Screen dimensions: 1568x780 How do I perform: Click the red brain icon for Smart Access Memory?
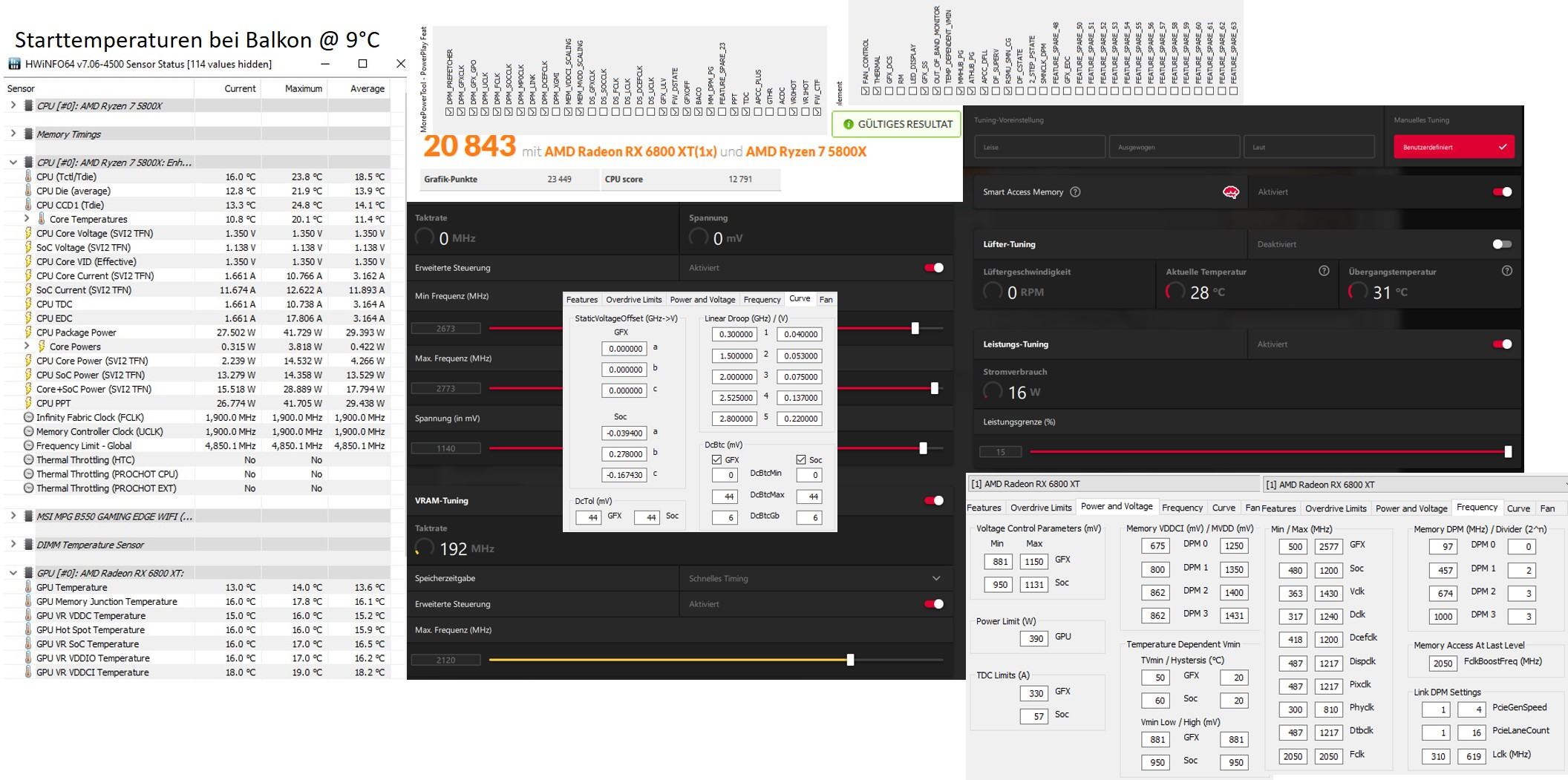pos(1230,192)
